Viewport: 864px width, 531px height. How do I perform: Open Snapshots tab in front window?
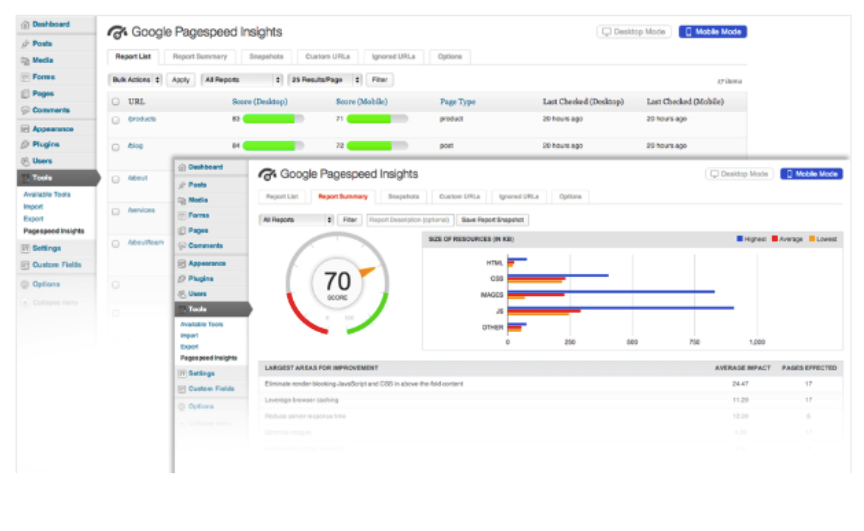click(403, 197)
